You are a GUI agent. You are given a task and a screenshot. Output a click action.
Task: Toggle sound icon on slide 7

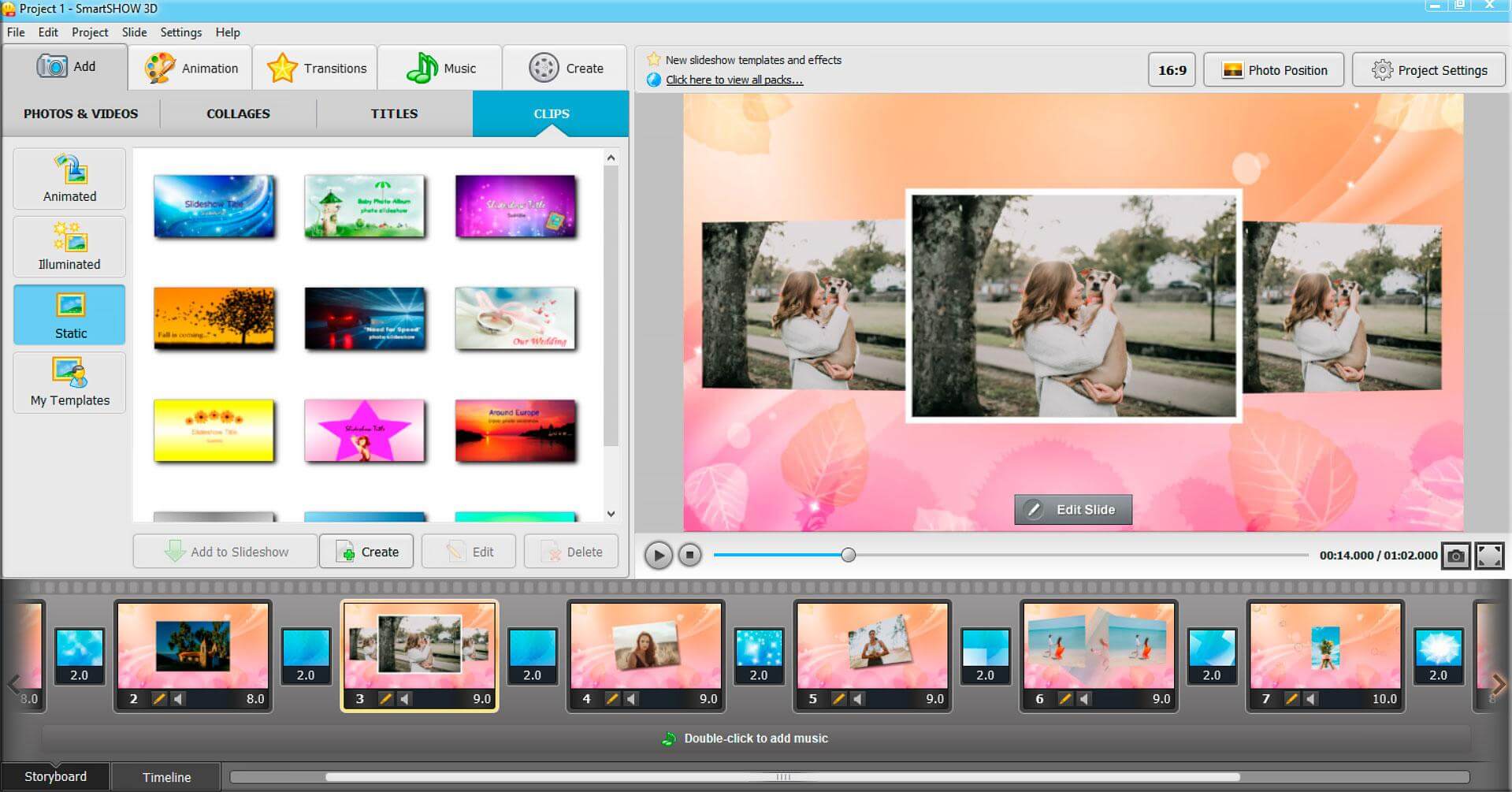1311,698
